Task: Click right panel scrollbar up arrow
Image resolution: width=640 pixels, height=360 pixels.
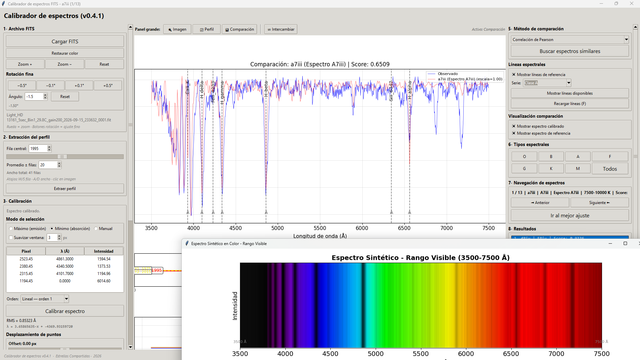Action: click(635, 28)
